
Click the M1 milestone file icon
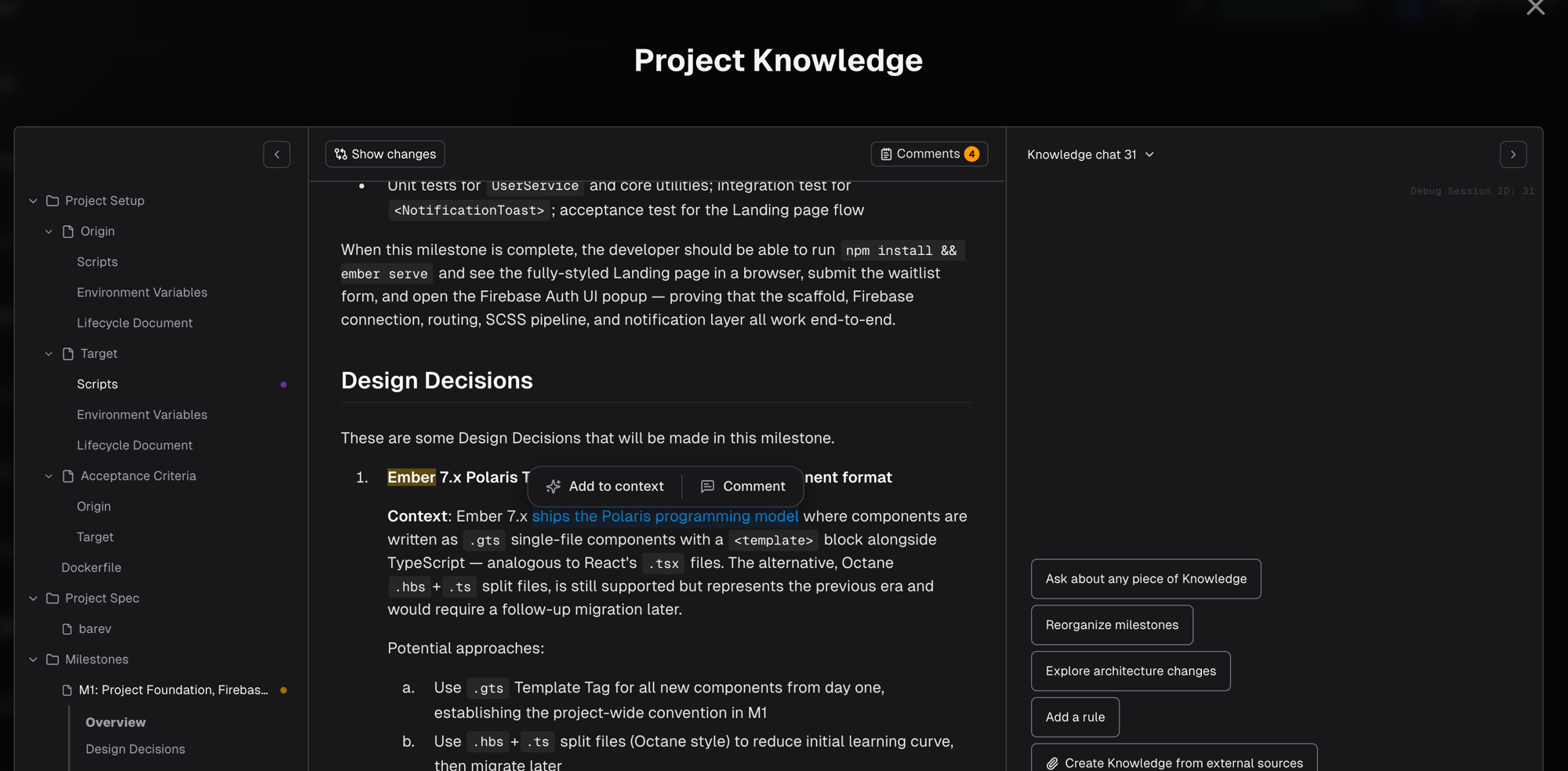[67, 690]
